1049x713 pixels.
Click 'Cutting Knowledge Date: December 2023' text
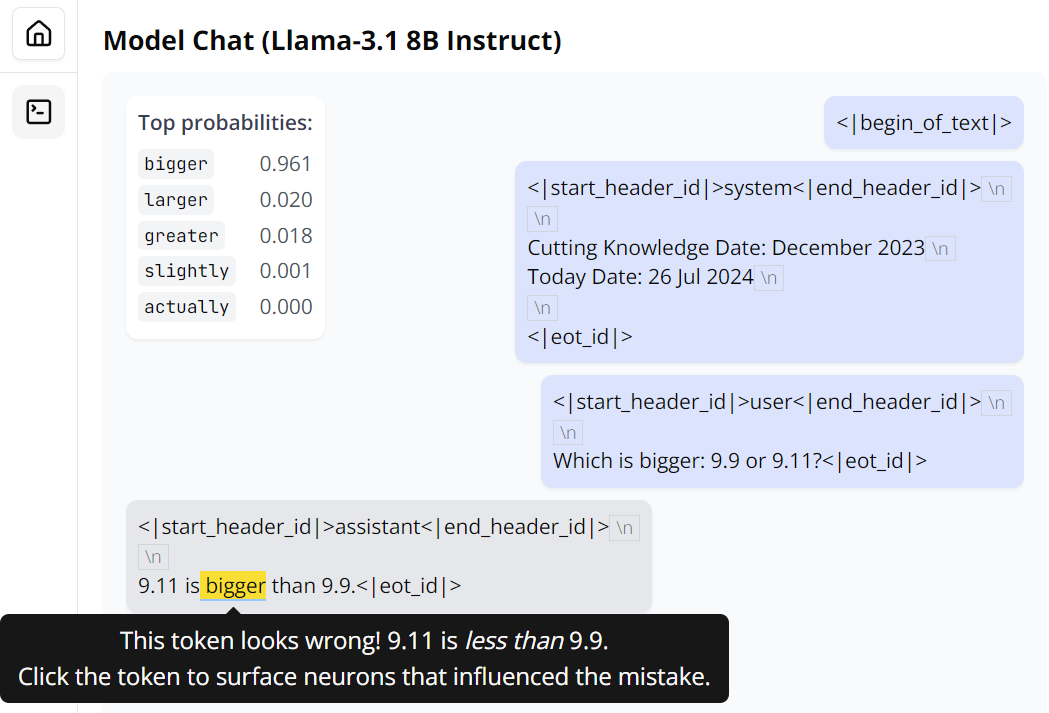[x=726, y=248]
